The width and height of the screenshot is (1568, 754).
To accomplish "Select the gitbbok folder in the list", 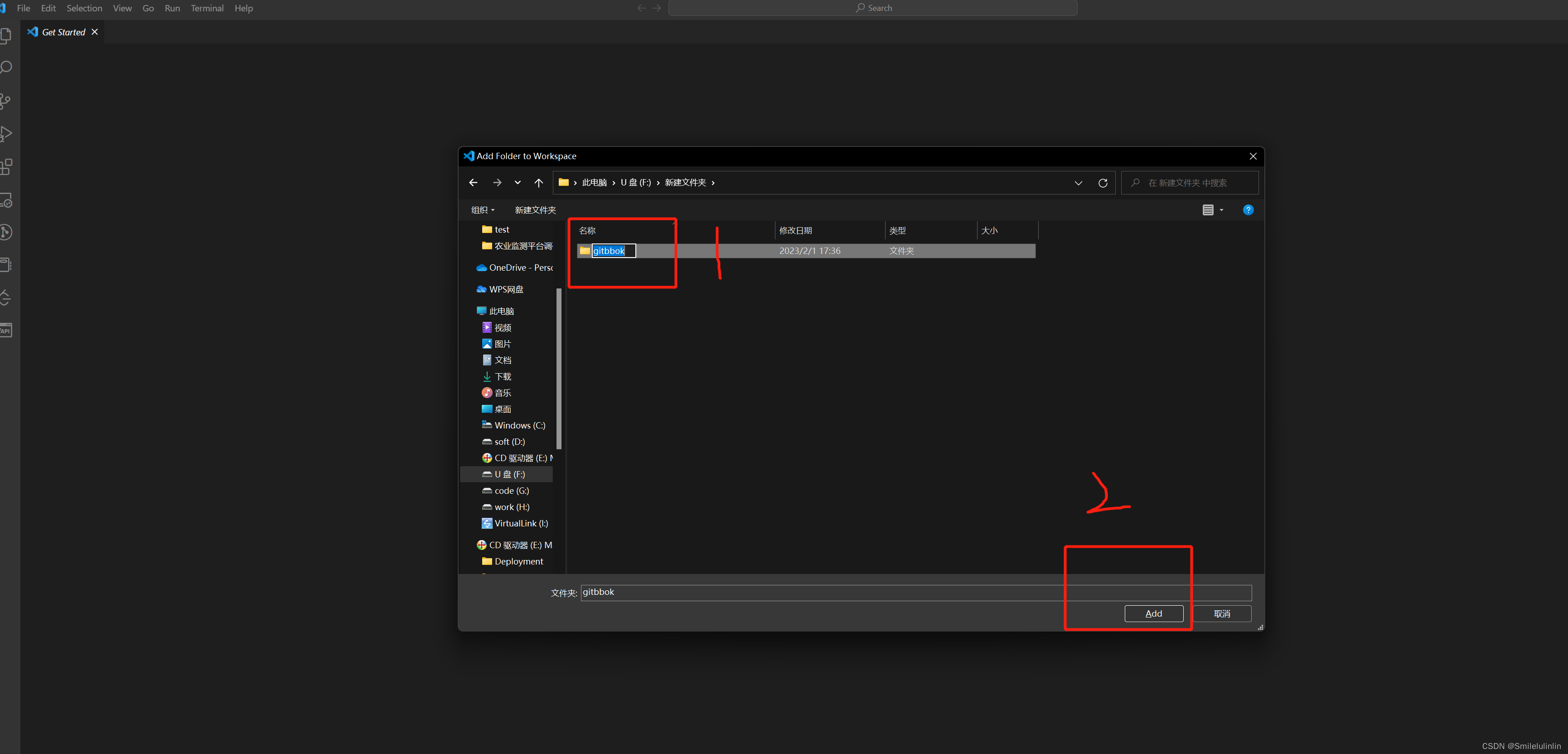I will click(610, 250).
